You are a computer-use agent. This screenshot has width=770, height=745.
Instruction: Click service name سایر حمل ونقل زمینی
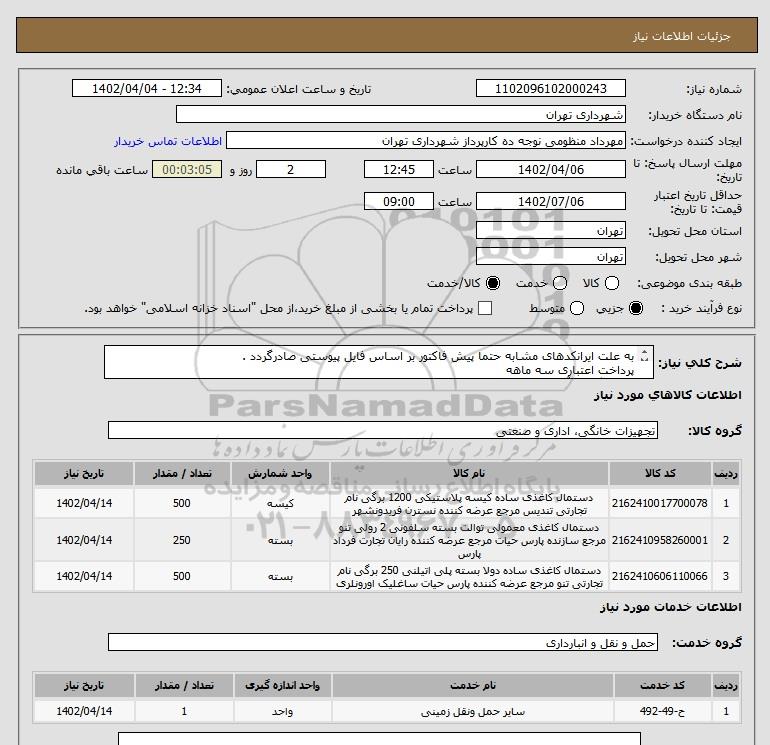coord(472,712)
